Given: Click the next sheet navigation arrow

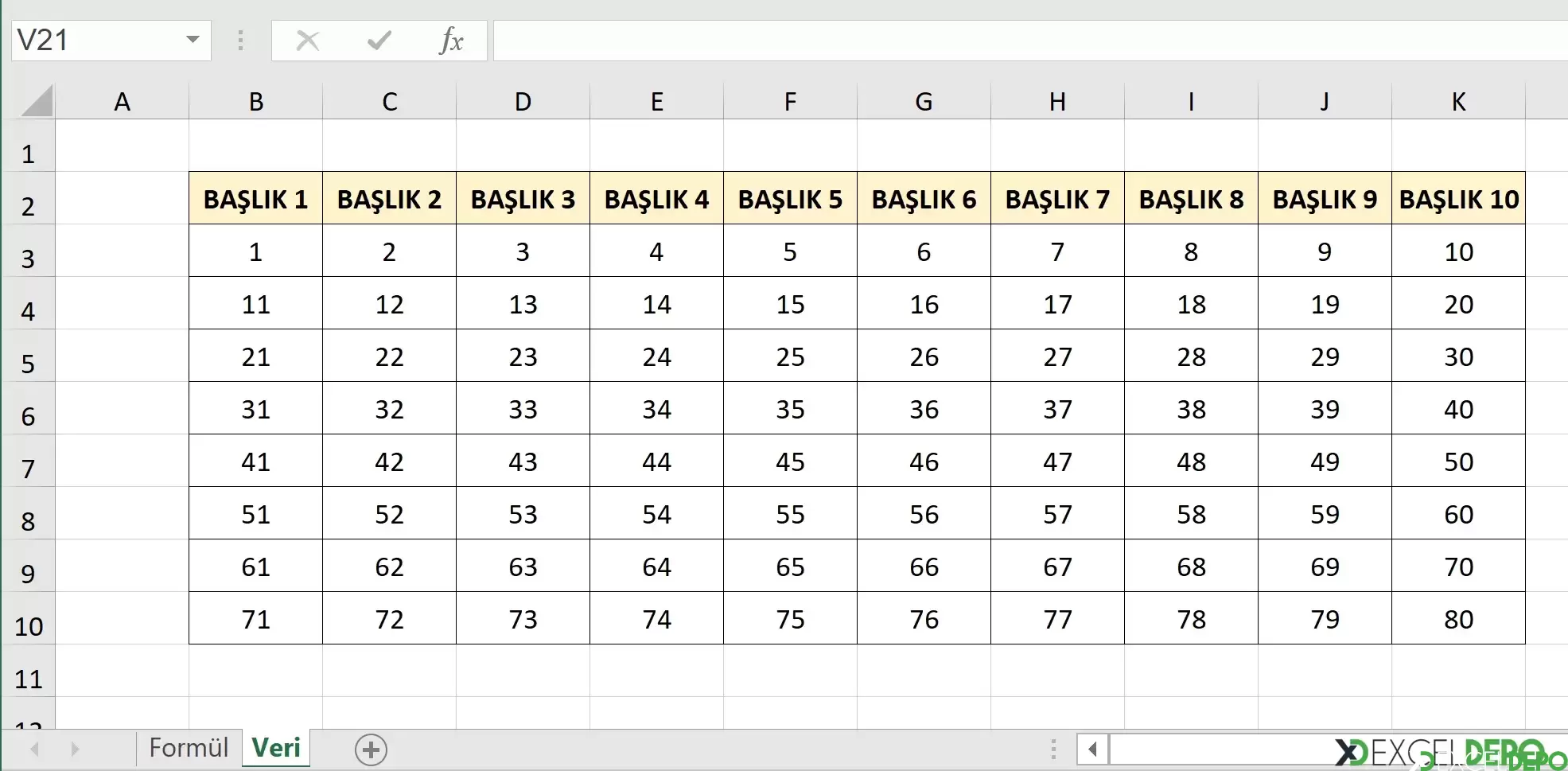Looking at the screenshot, I should pyautogui.click(x=75, y=750).
